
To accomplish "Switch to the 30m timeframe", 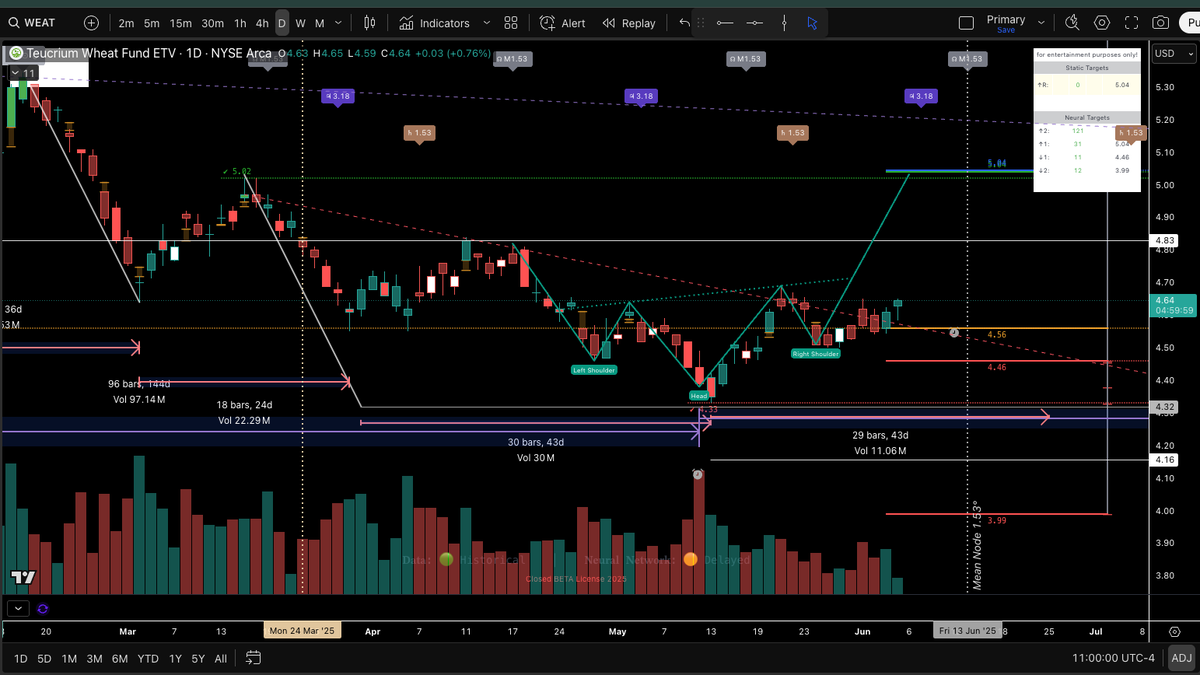I will click(x=212, y=23).
